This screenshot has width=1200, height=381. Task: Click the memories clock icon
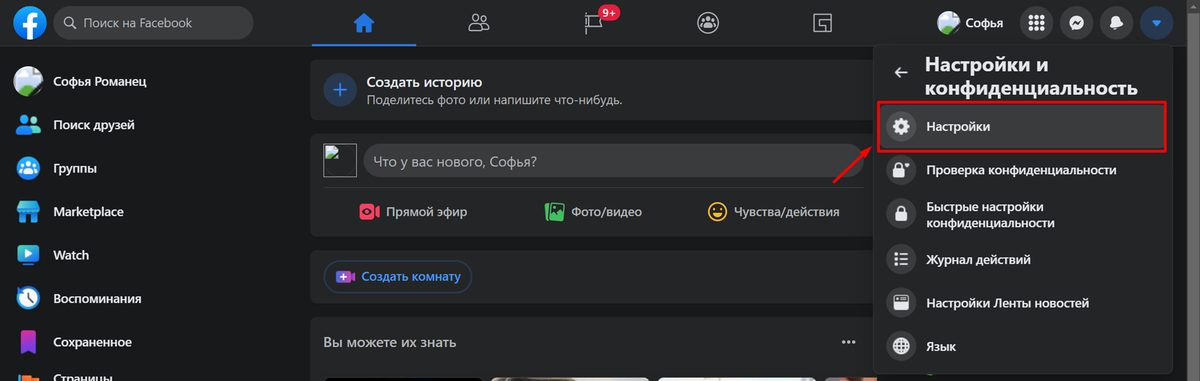(x=27, y=298)
